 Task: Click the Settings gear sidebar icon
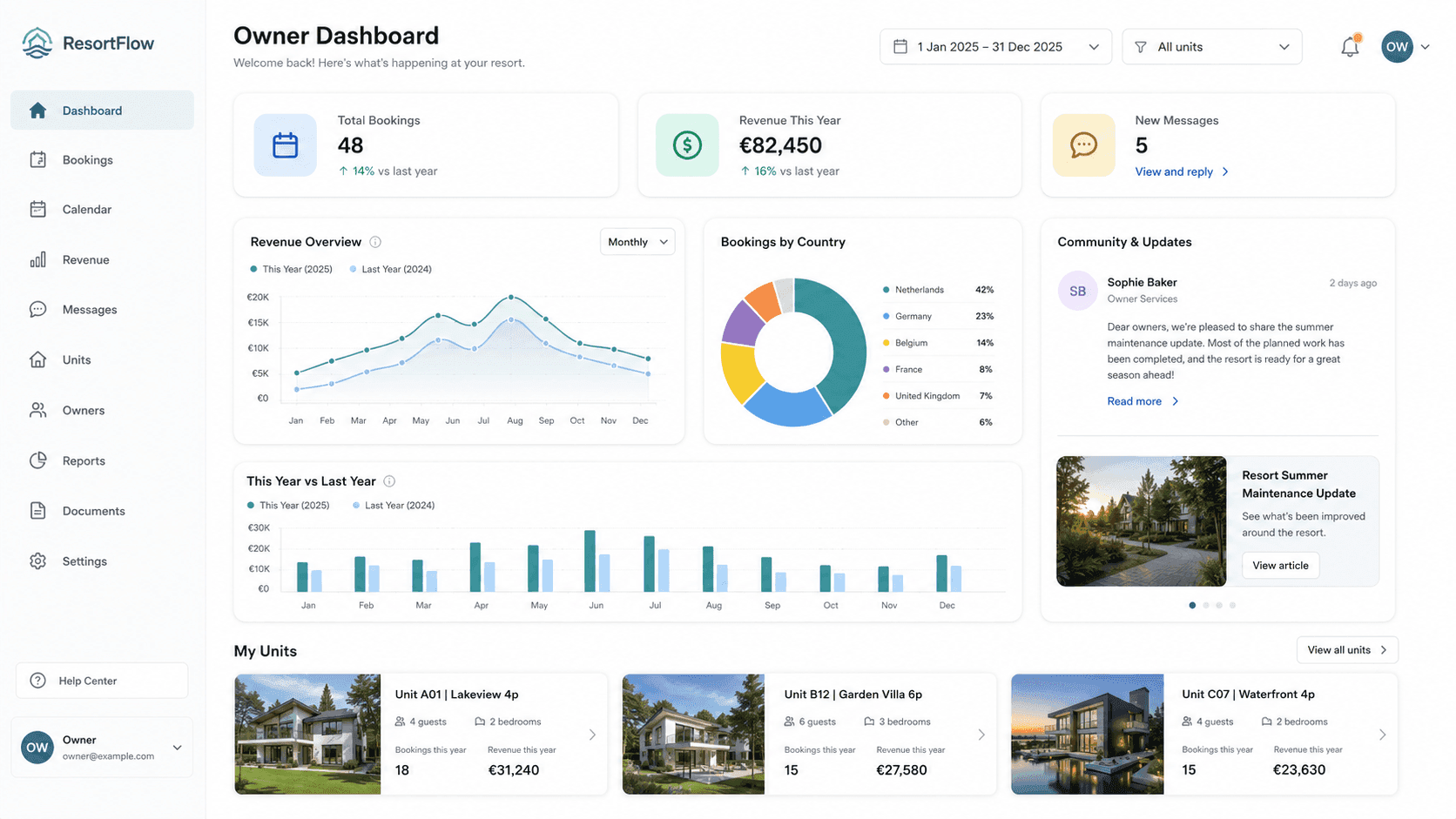point(37,561)
